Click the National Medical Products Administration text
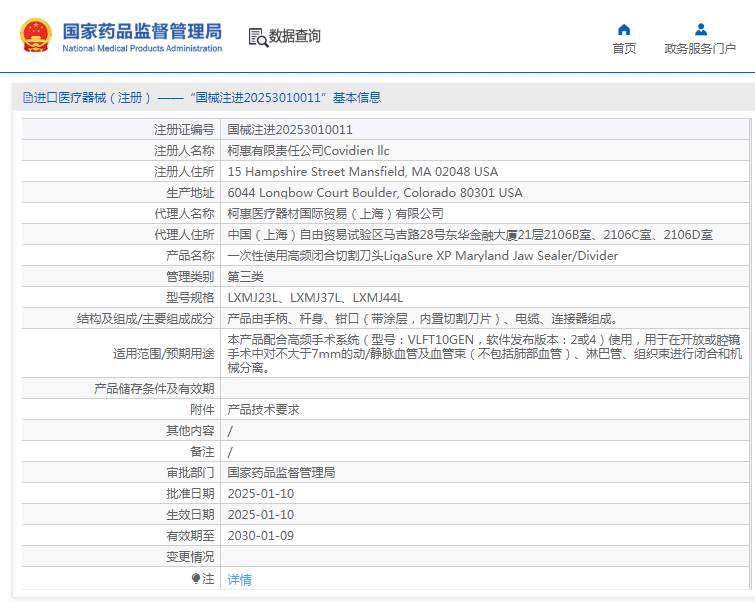Viewport: 755px width, 604px height. tap(142, 49)
